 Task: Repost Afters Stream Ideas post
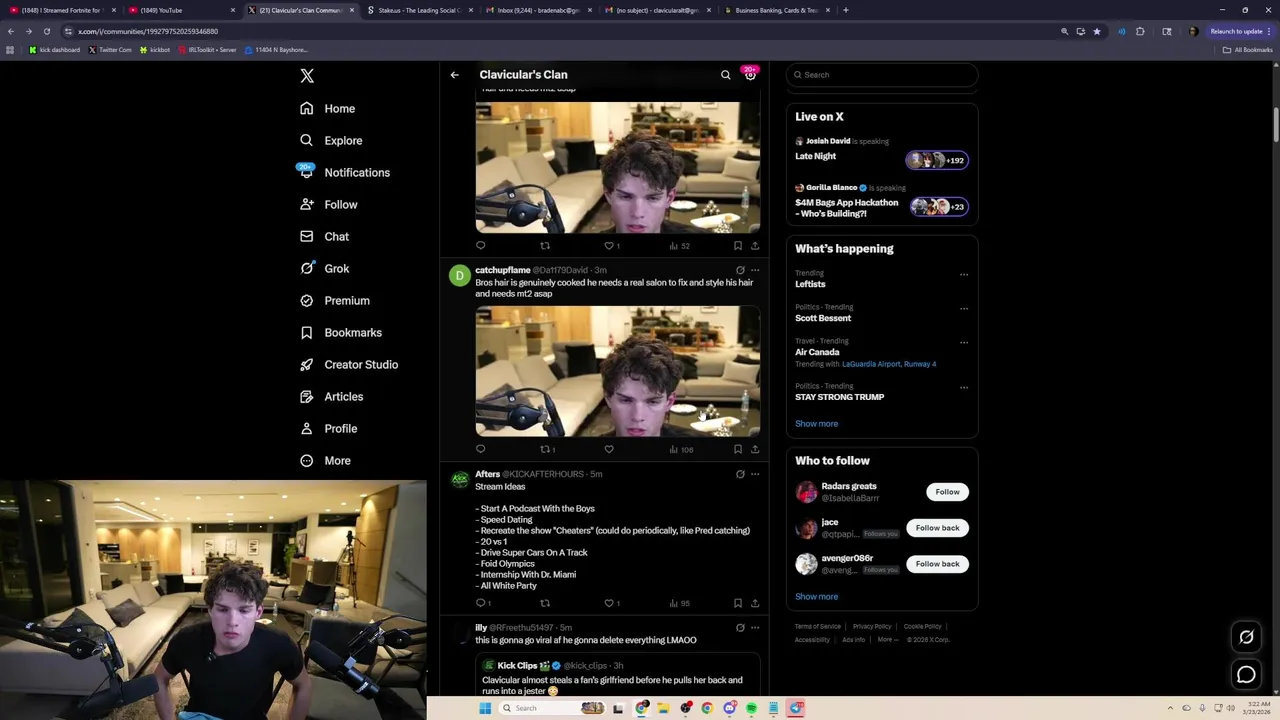[x=545, y=603]
